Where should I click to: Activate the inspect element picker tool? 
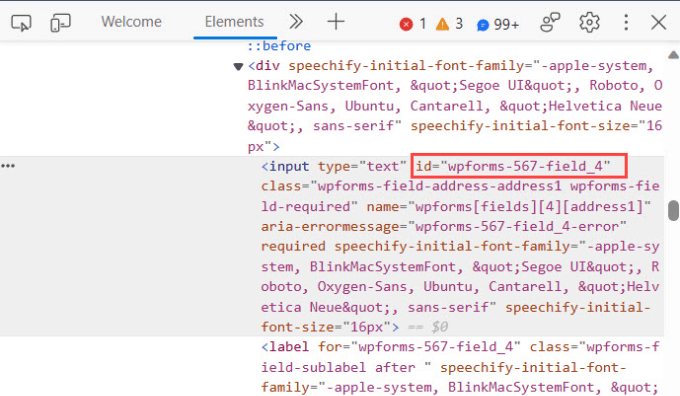[21, 22]
